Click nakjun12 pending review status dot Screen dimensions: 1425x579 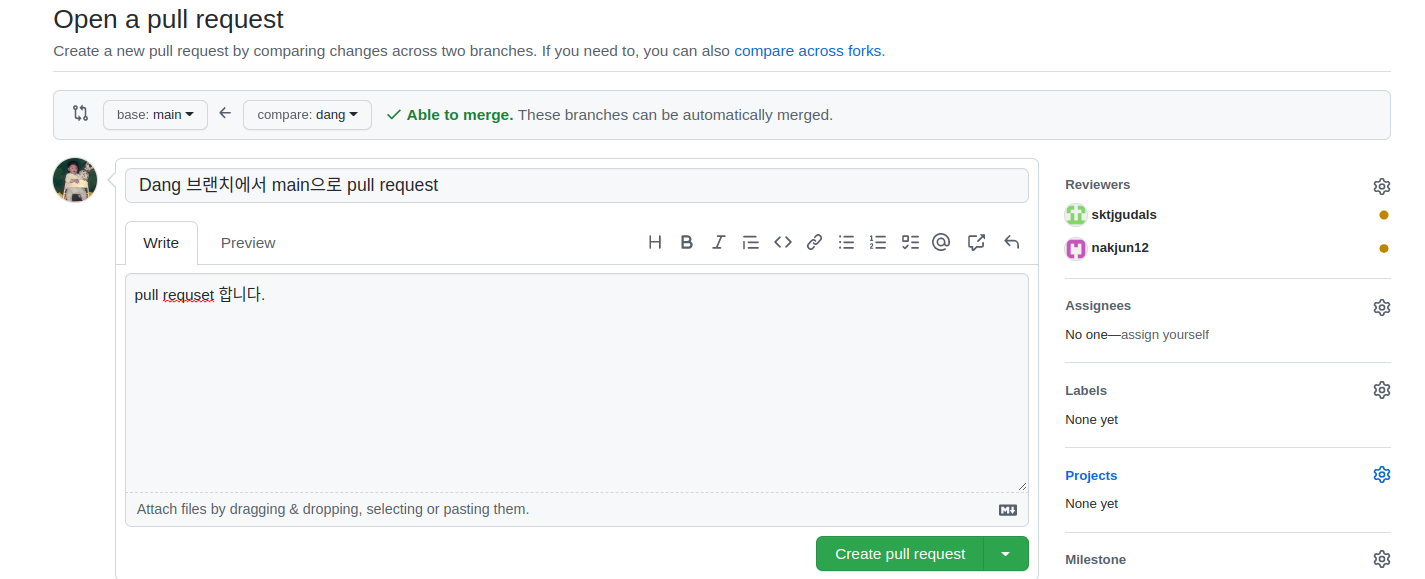click(1384, 248)
